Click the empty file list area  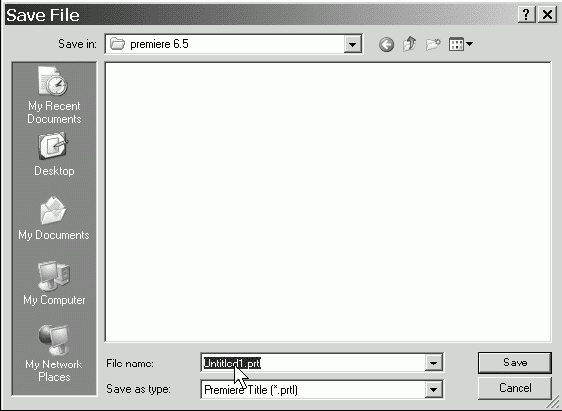328,202
